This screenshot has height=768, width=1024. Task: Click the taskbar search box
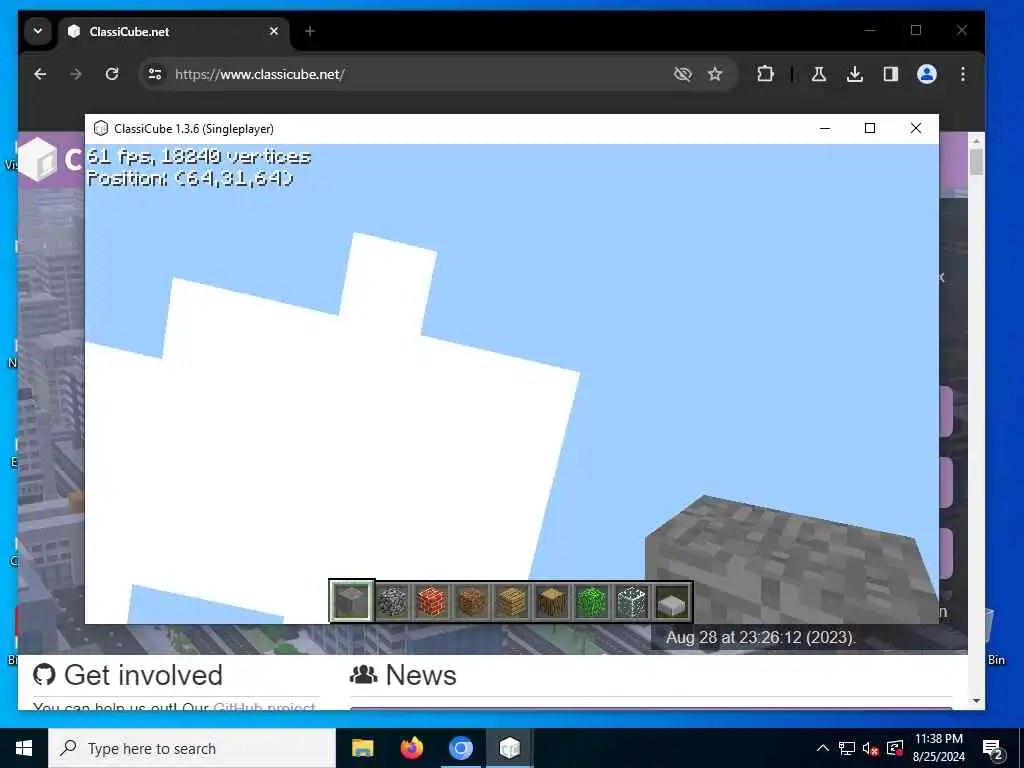coord(192,748)
